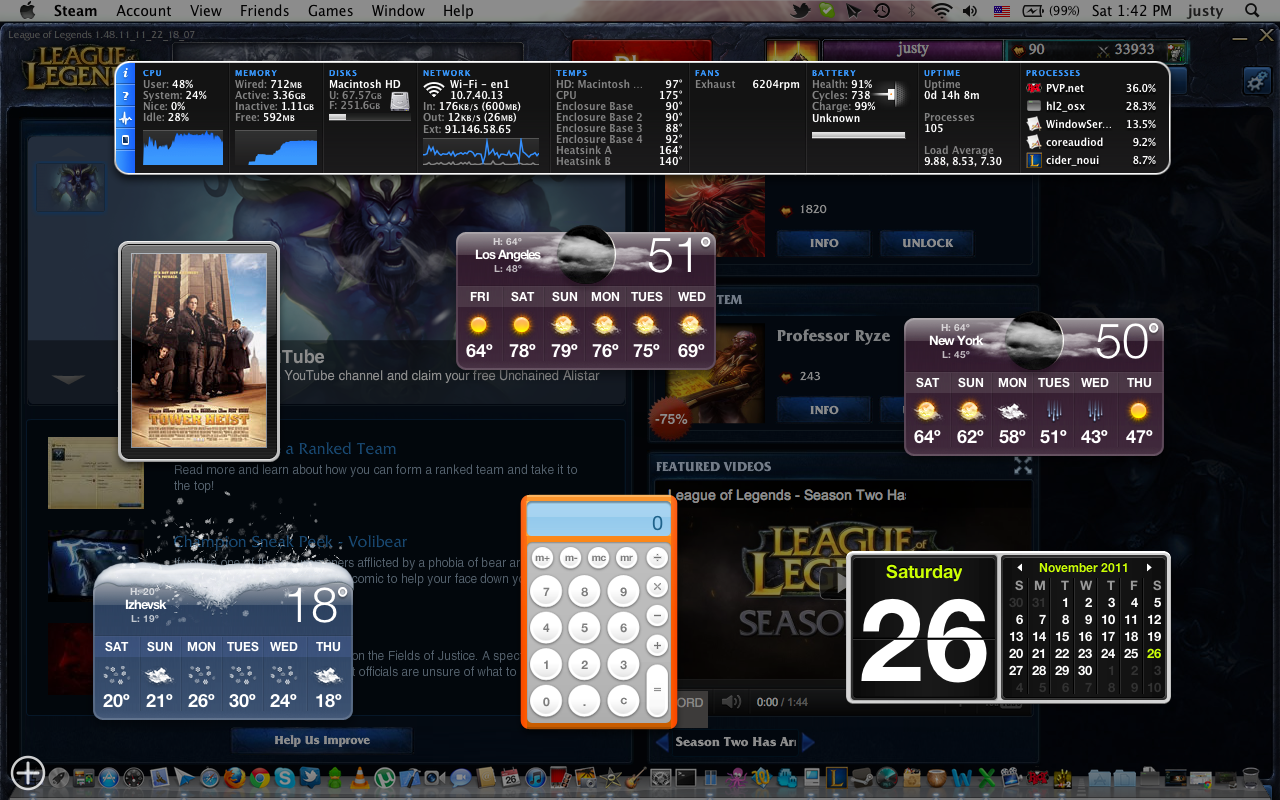Click Time Machine menu bar icon

point(882,11)
